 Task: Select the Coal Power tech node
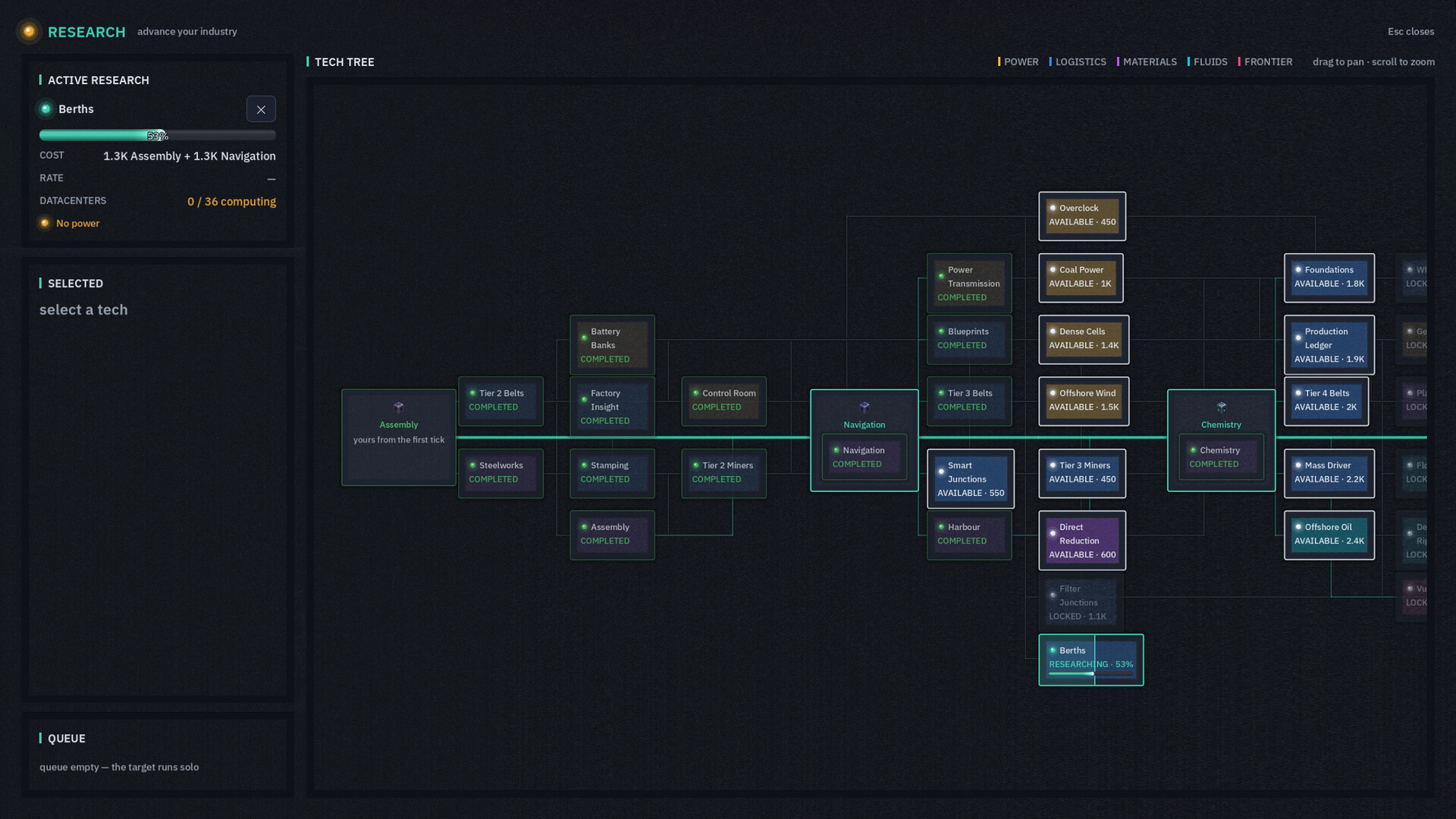pos(1081,278)
